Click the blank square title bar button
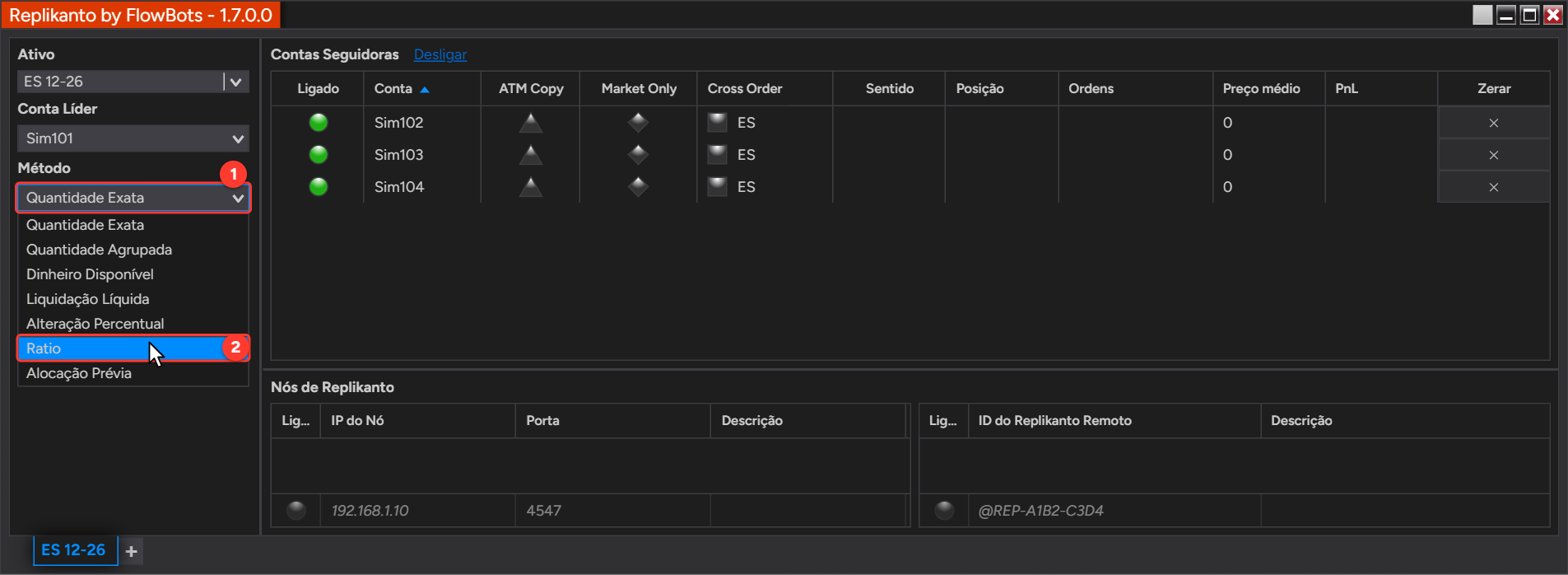The width and height of the screenshot is (1568, 575). [x=1482, y=15]
